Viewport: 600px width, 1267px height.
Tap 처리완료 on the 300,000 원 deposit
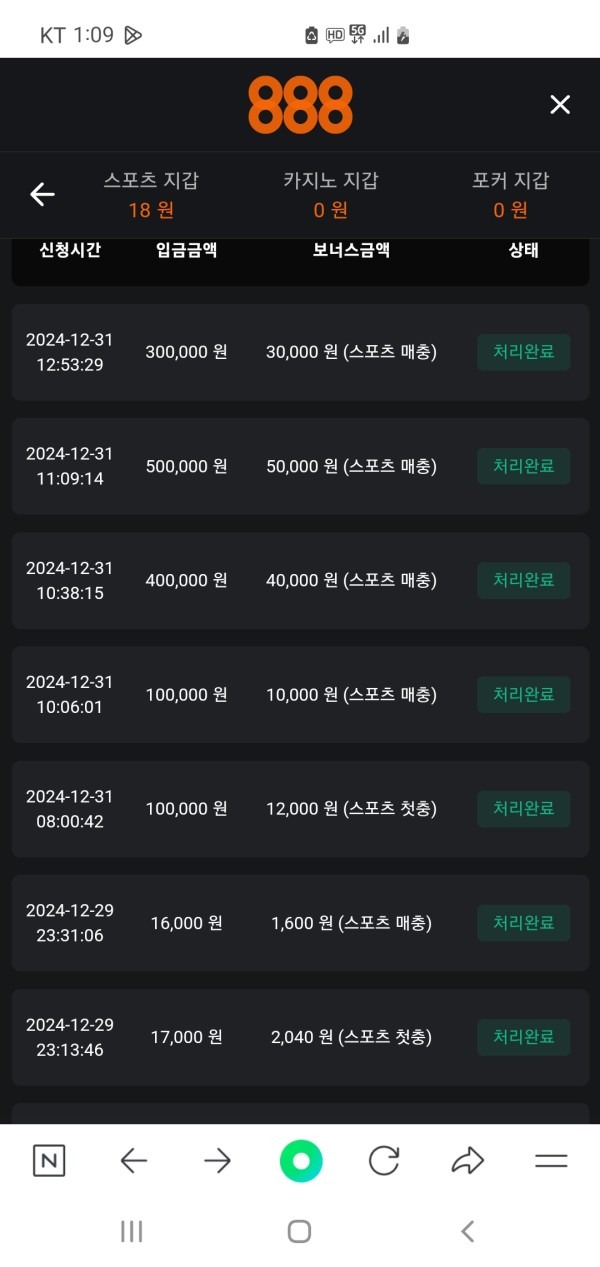point(523,352)
